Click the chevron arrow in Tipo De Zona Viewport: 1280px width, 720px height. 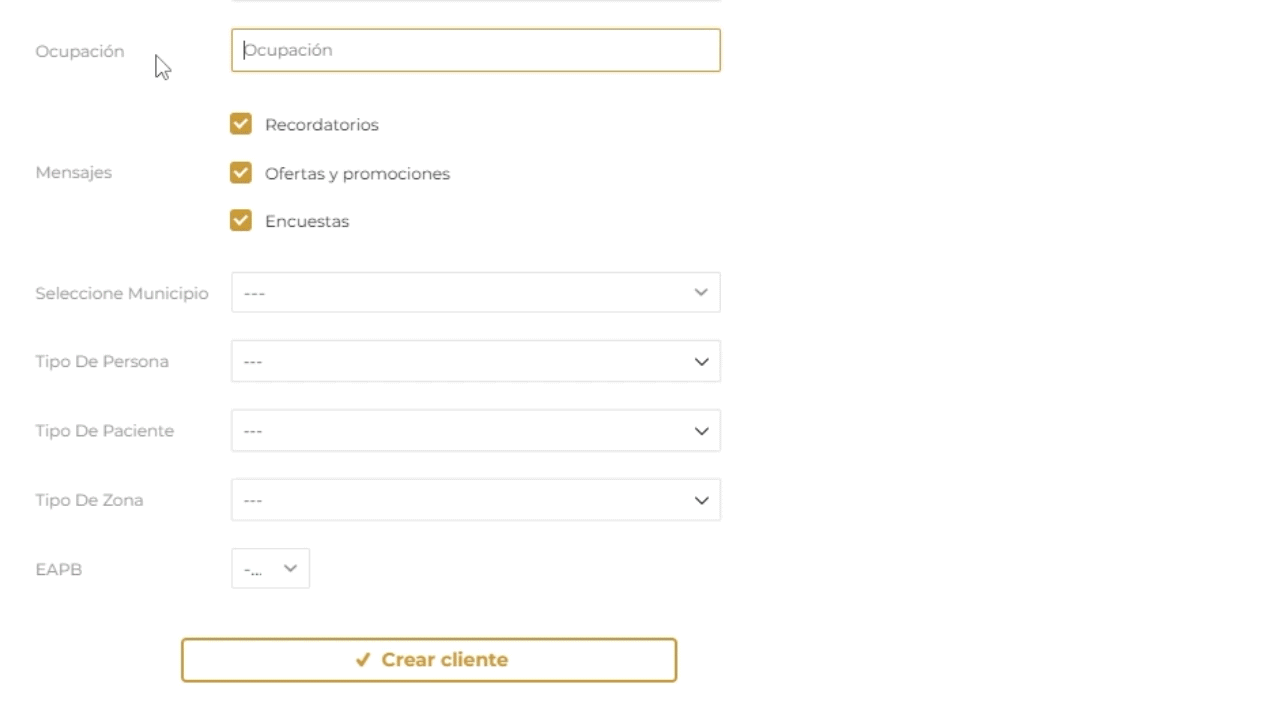701,500
